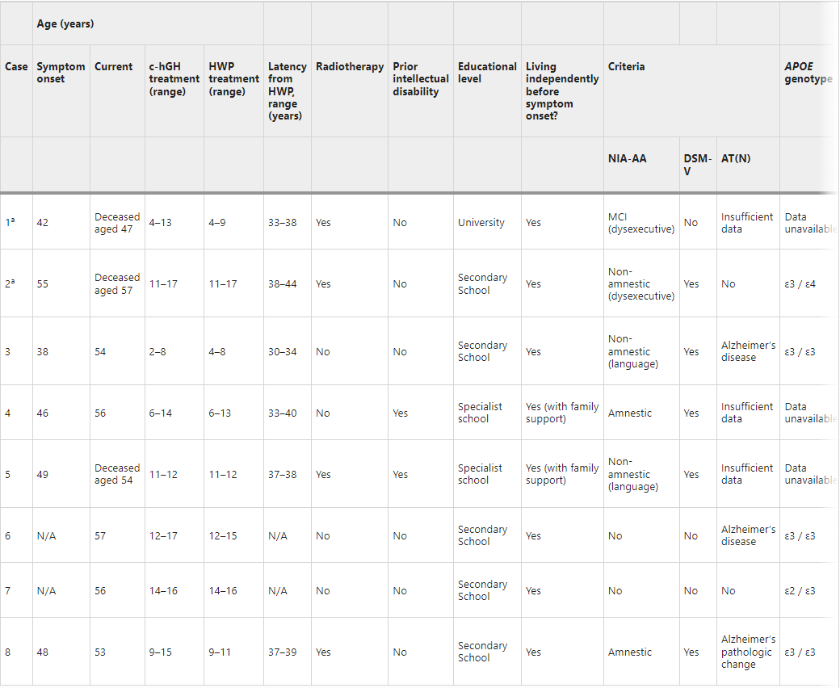This screenshot has height=688, width=840.
Task: Click the "Symptom onset" column header
Action: pyautogui.click(x=60, y=73)
